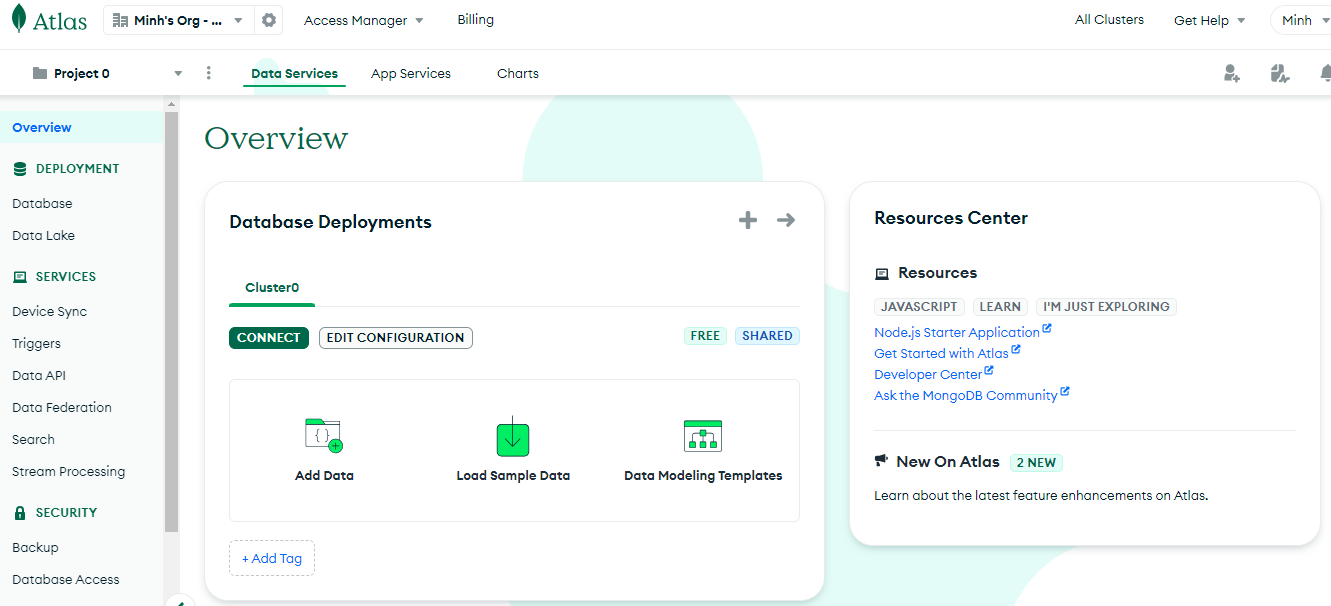This screenshot has height=606, width=1331.
Task: Click the Project 0 folder icon
Action: [40, 73]
